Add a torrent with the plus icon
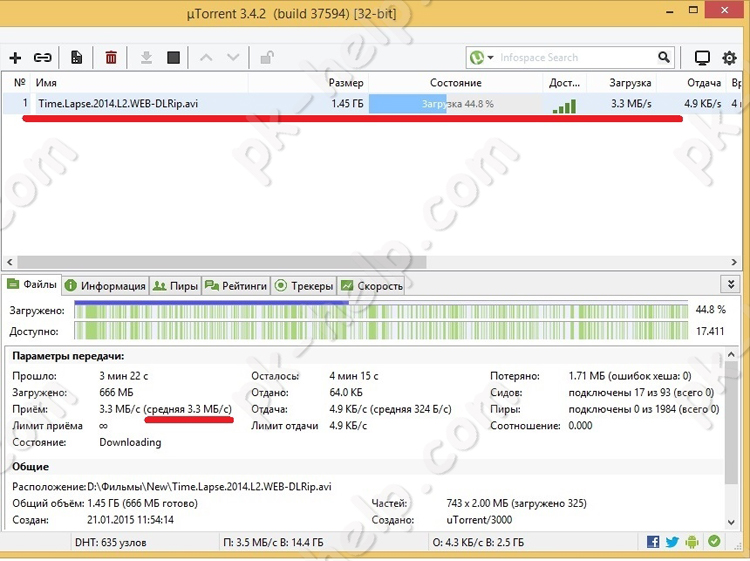Screen dimensions: 750x561 click(15, 58)
